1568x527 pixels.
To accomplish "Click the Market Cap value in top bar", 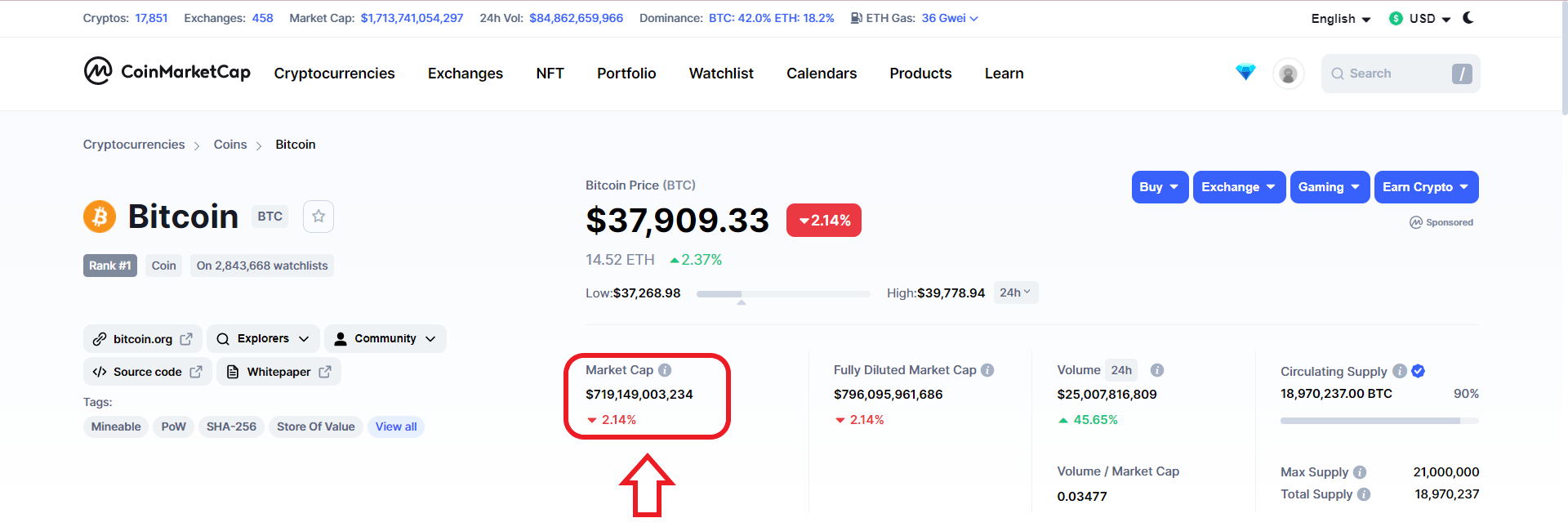I will [x=412, y=18].
